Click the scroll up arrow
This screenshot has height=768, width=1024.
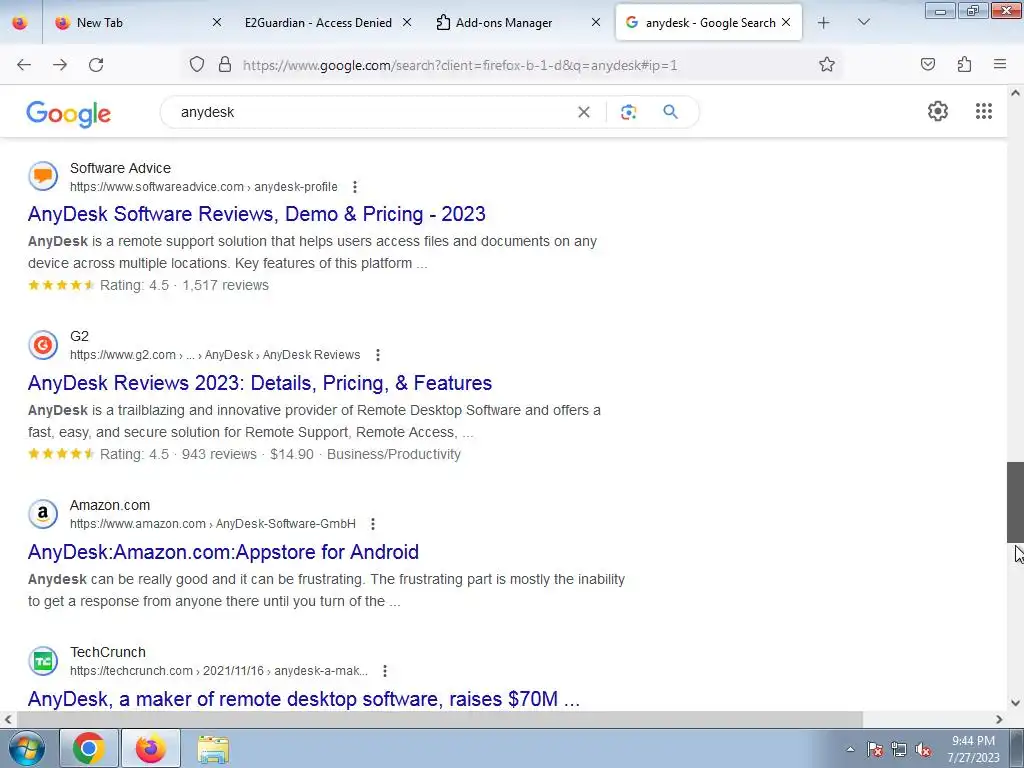point(1016,93)
